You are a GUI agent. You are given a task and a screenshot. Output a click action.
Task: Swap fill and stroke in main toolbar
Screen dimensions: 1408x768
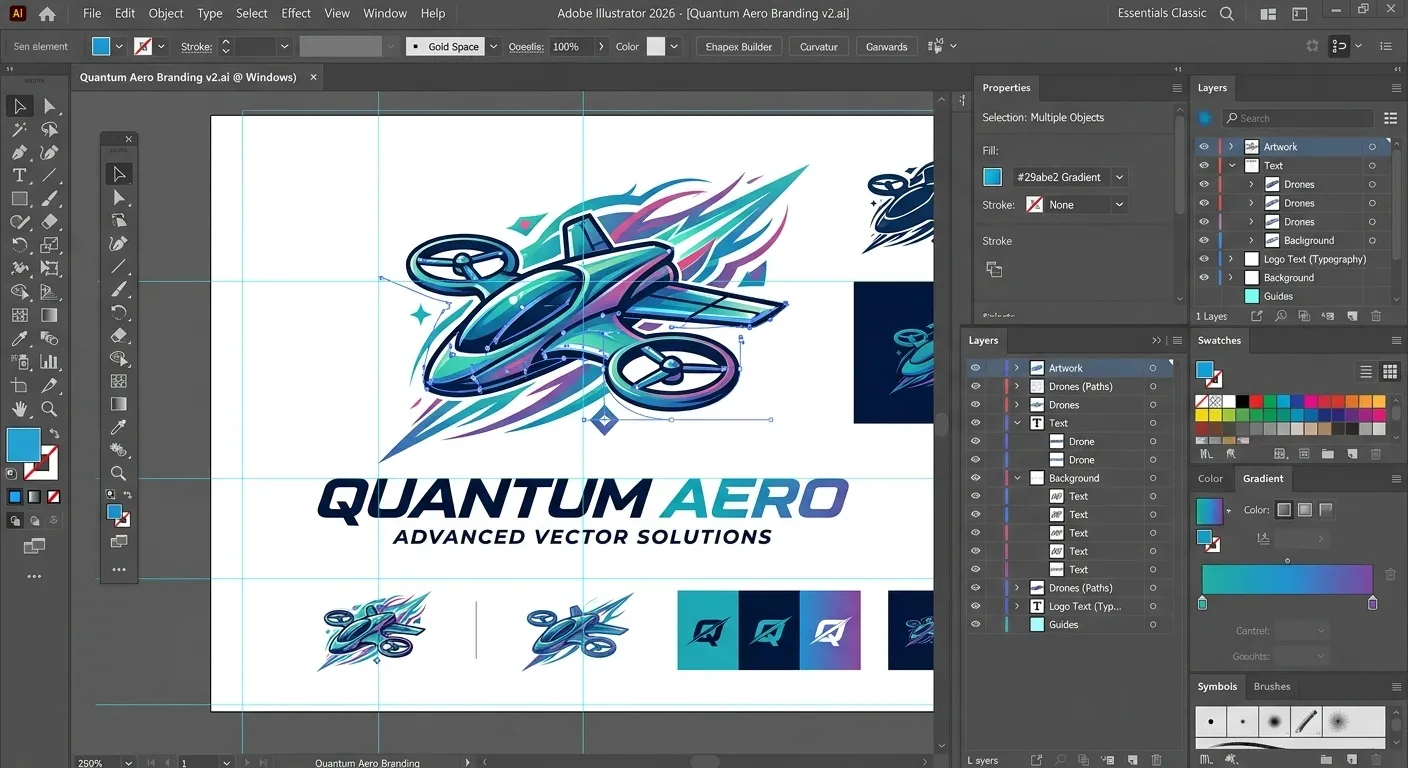(54, 433)
